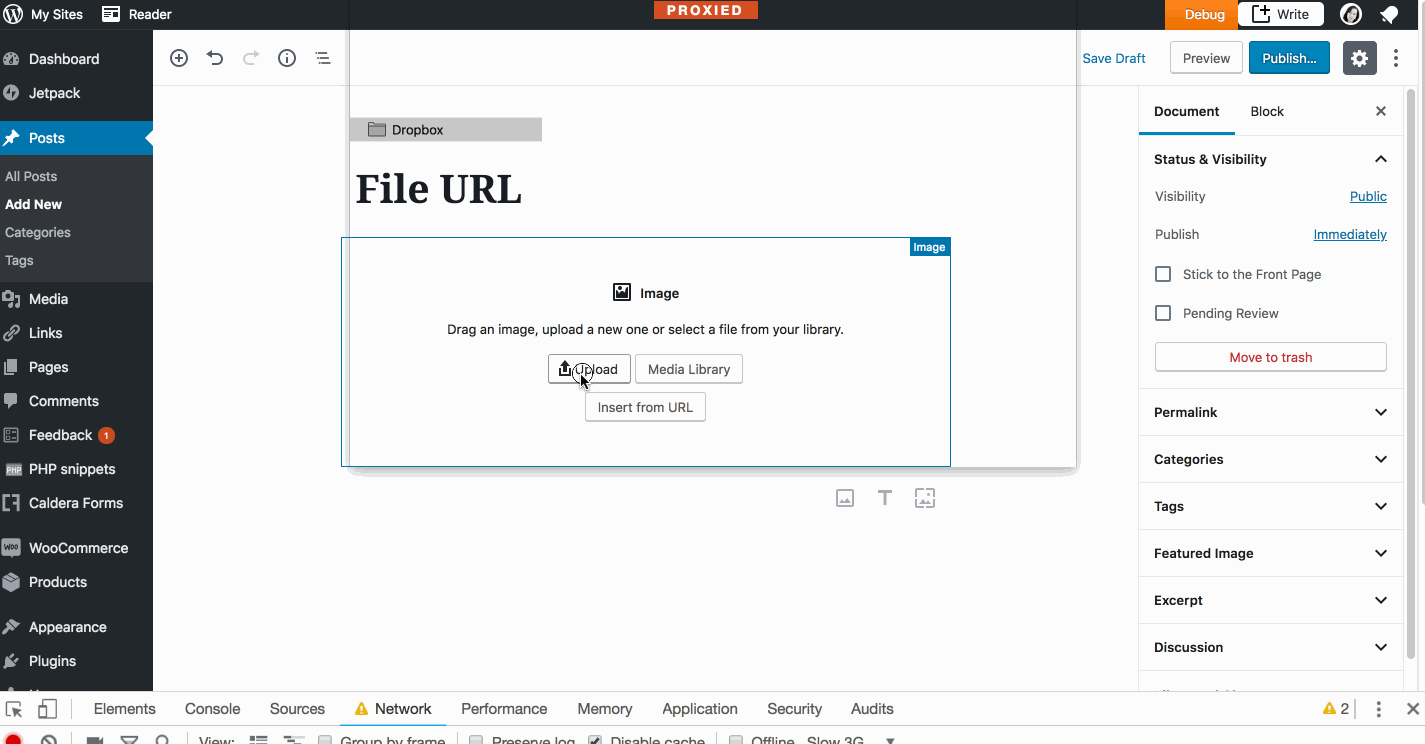
Task: Click the Publish button
Action: [1289, 58]
